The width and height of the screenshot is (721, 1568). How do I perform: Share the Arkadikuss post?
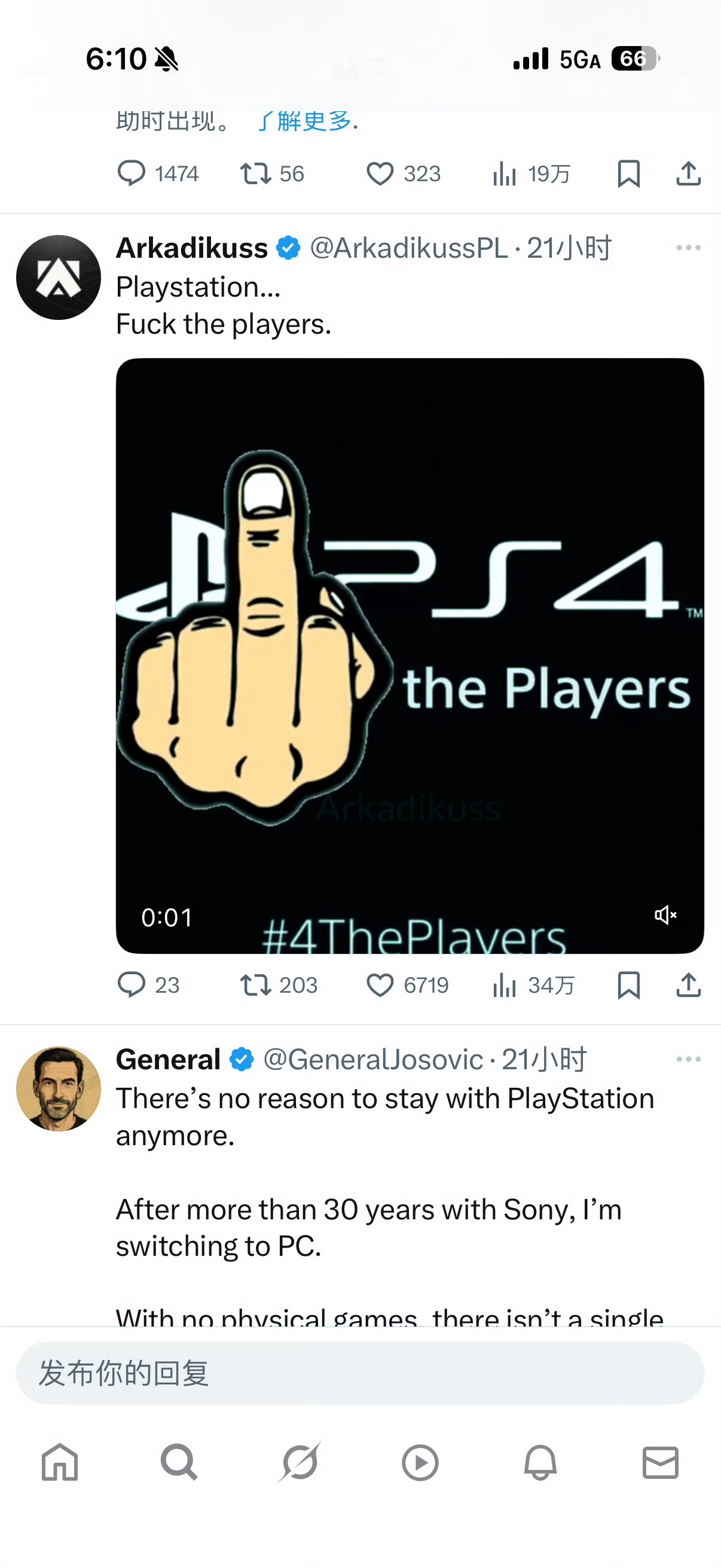(x=688, y=984)
